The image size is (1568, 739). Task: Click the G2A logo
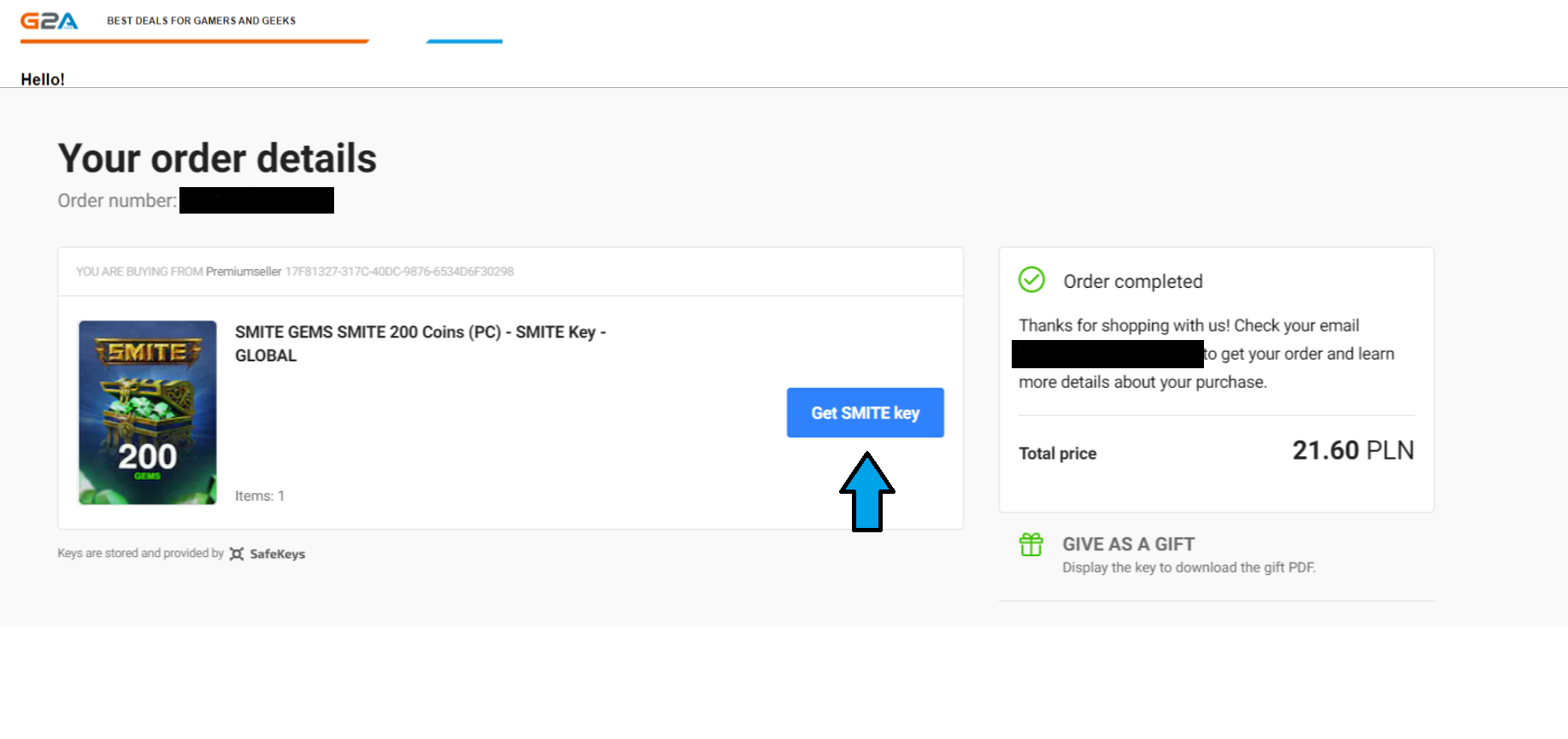tap(49, 21)
